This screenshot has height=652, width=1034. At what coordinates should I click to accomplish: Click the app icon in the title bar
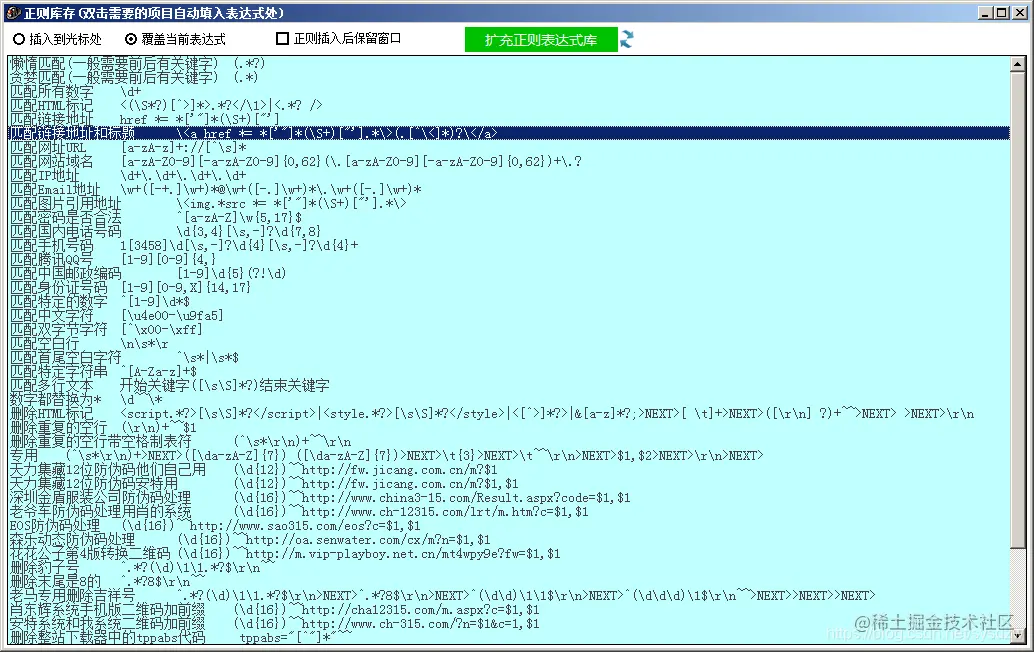click(x=13, y=13)
